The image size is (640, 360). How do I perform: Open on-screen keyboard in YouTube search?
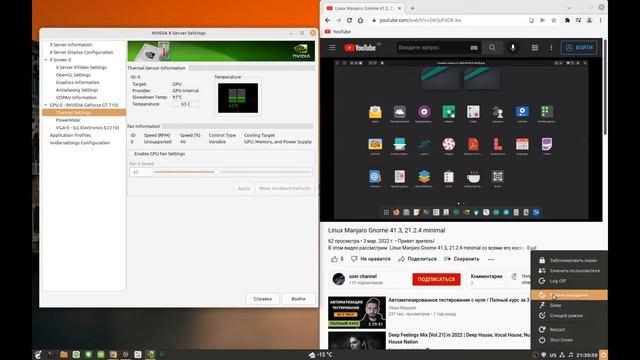pos(474,48)
